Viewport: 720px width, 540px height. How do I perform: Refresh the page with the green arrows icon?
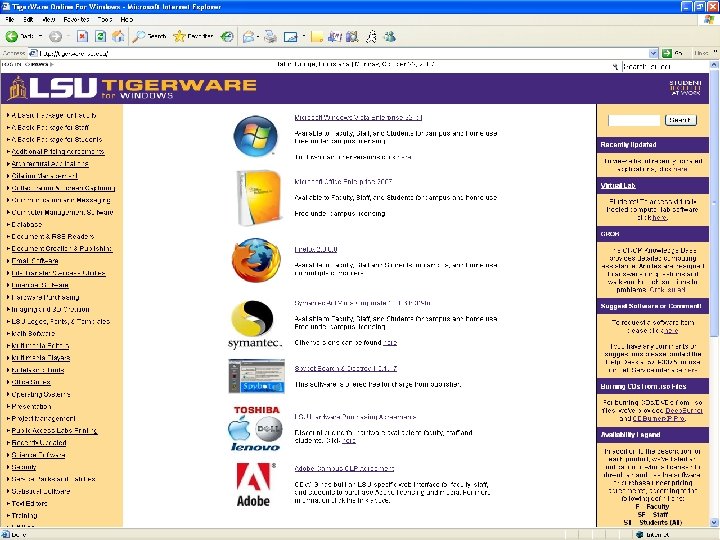click(x=101, y=36)
